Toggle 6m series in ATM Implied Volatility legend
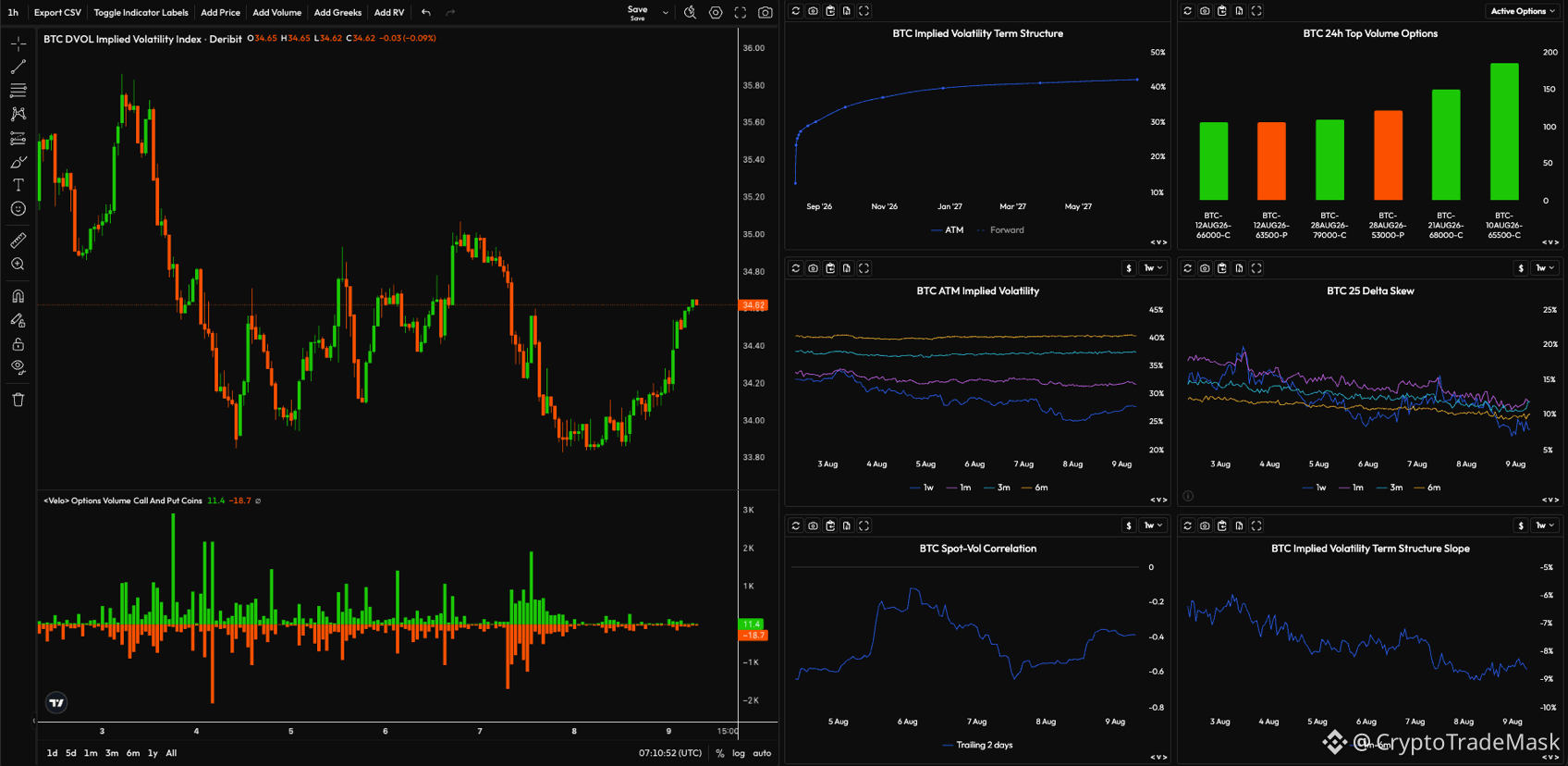 point(1035,488)
